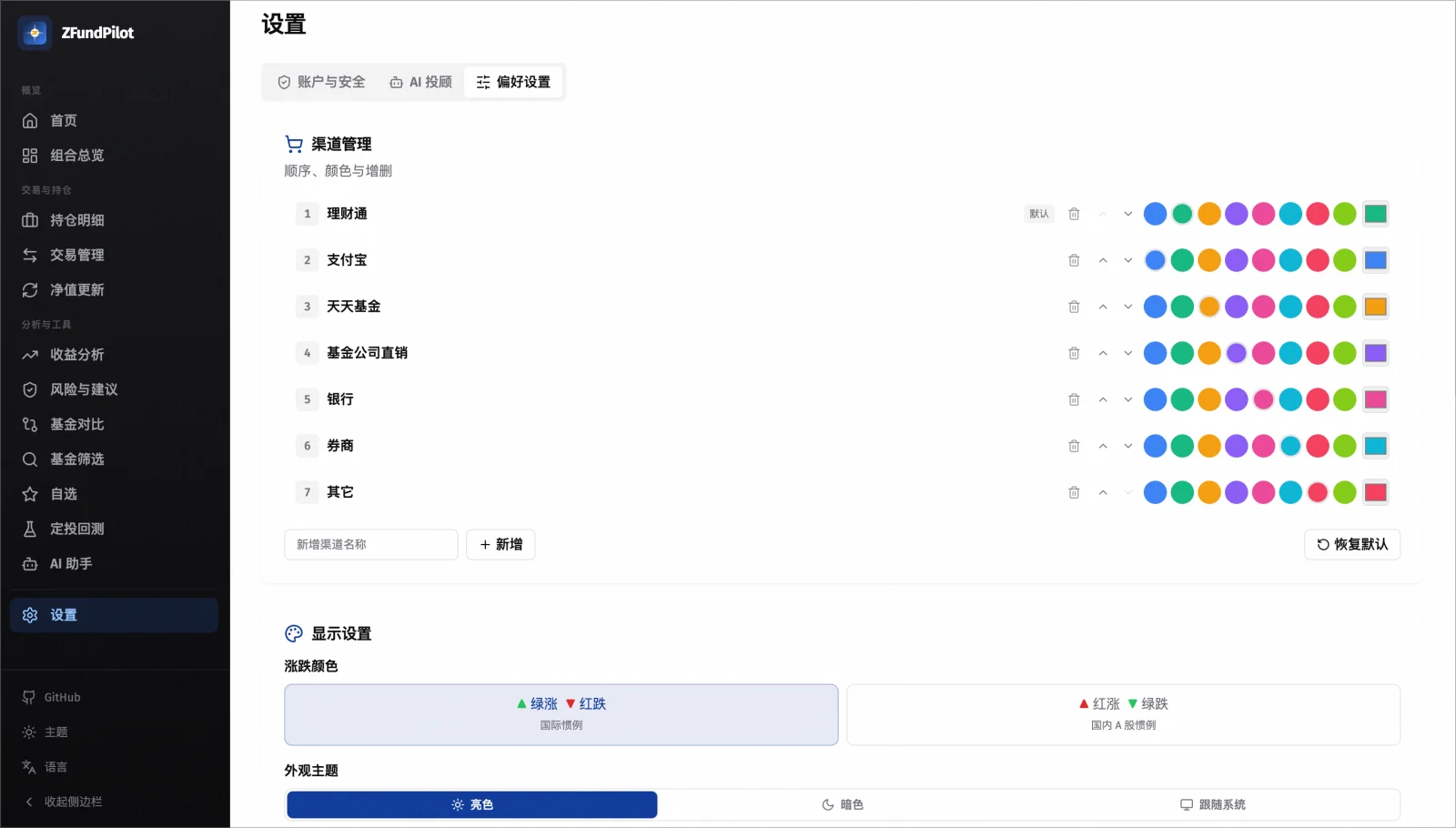Choose the 亮色 appearance theme
The height and width of the screenshot is (828, 1456).
tap(472, 804)
